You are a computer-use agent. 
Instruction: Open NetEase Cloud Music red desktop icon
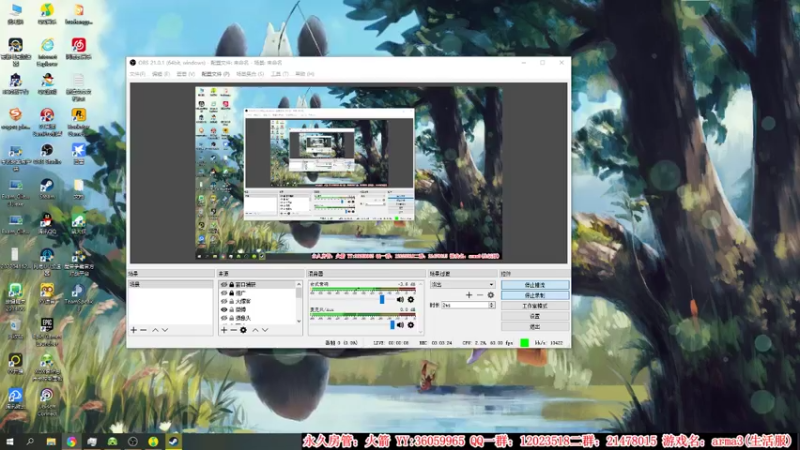pyautogui.click(x=78, y=49)
